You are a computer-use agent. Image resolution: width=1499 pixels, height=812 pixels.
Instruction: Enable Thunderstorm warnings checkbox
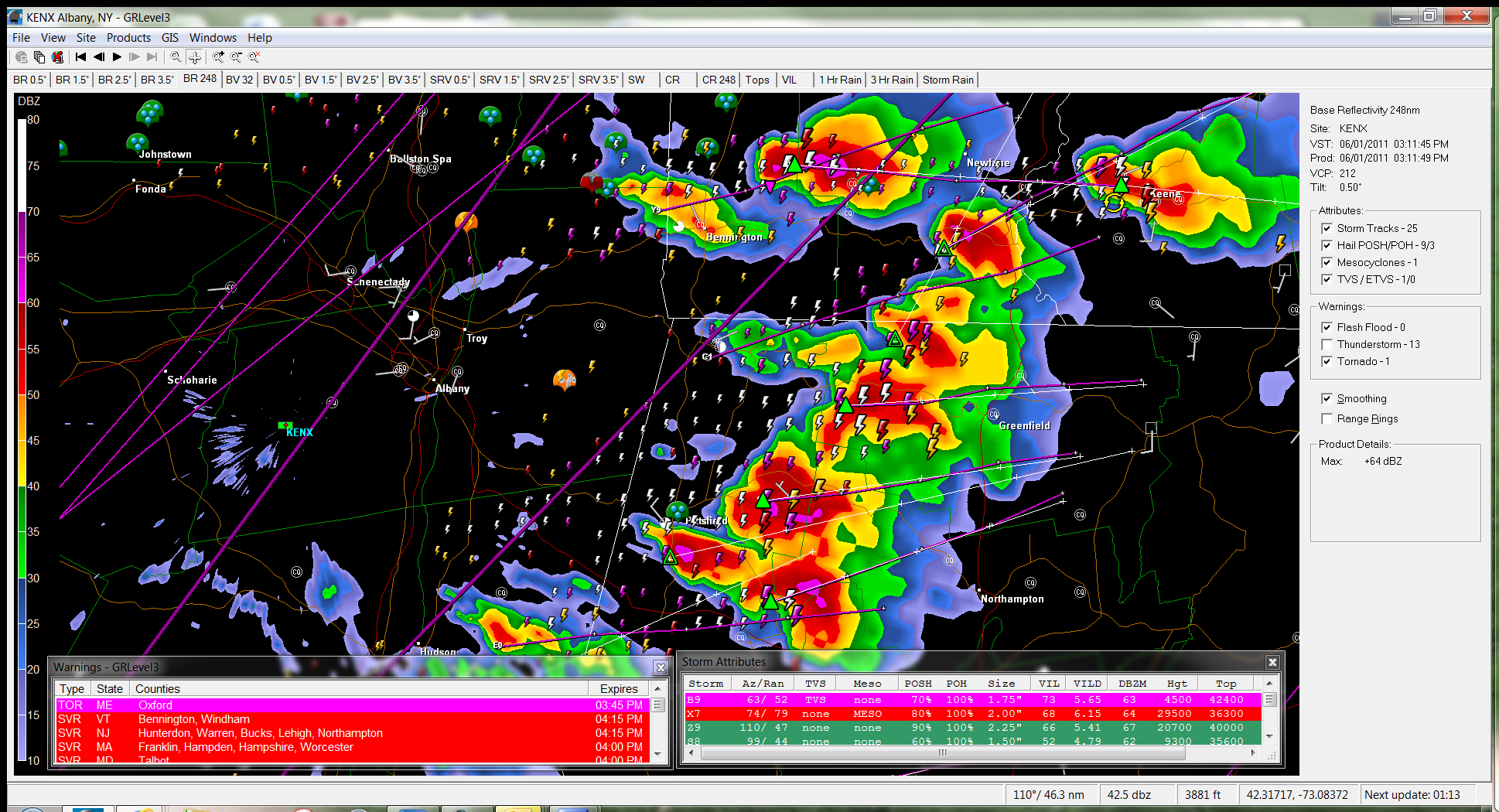coord(1327,344)
